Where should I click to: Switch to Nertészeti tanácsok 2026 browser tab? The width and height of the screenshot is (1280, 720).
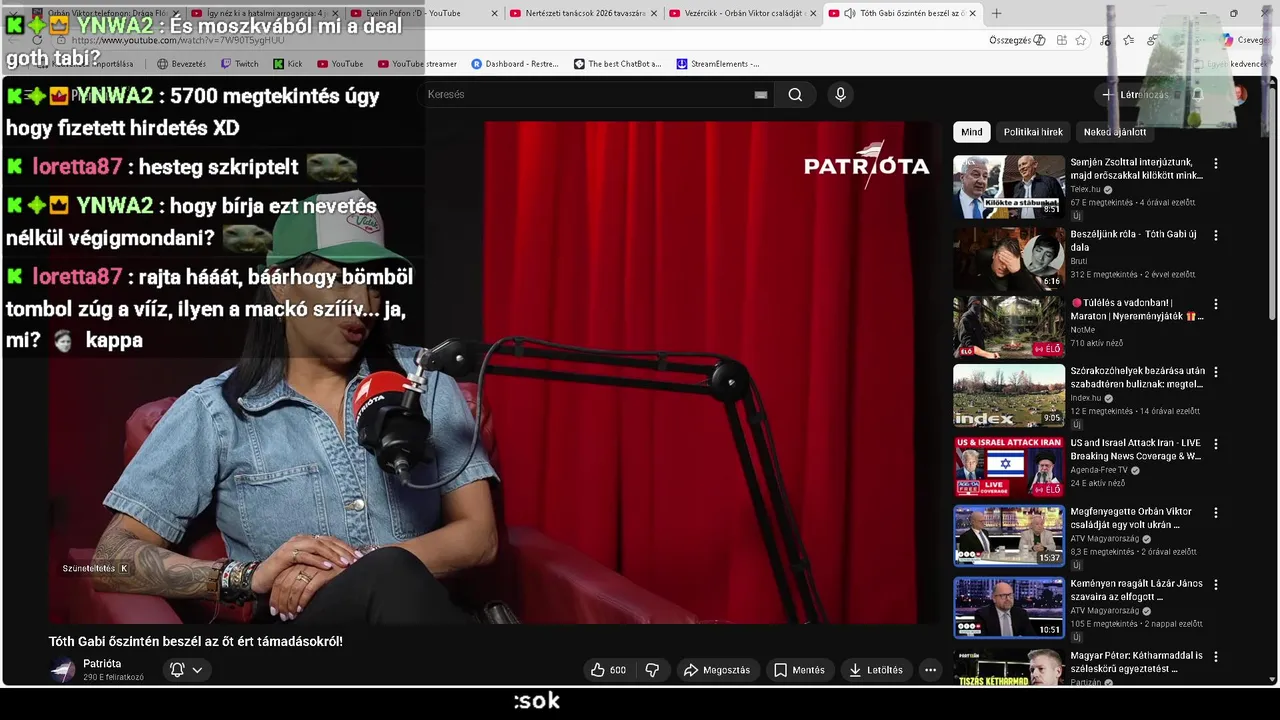(x=583, y=13)
